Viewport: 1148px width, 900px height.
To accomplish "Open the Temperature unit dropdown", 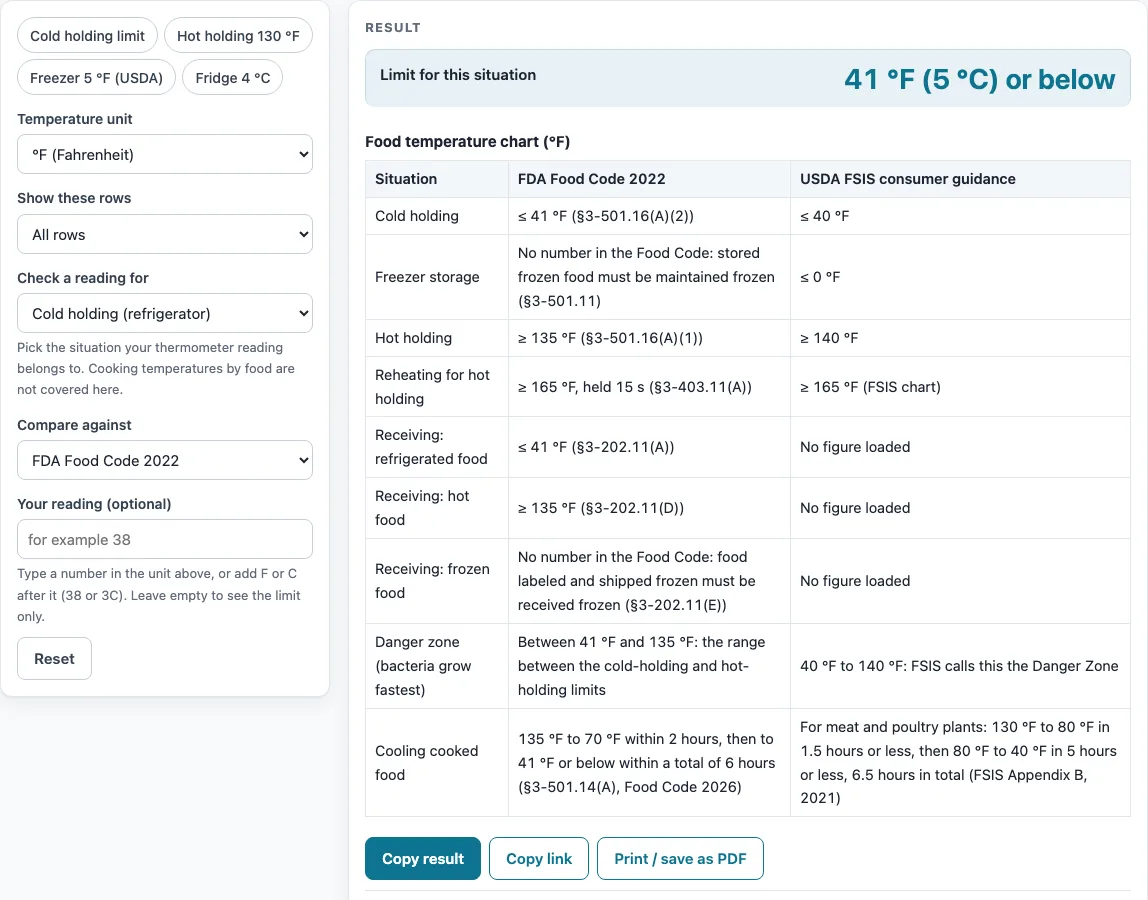I will [x=165, y=155].
